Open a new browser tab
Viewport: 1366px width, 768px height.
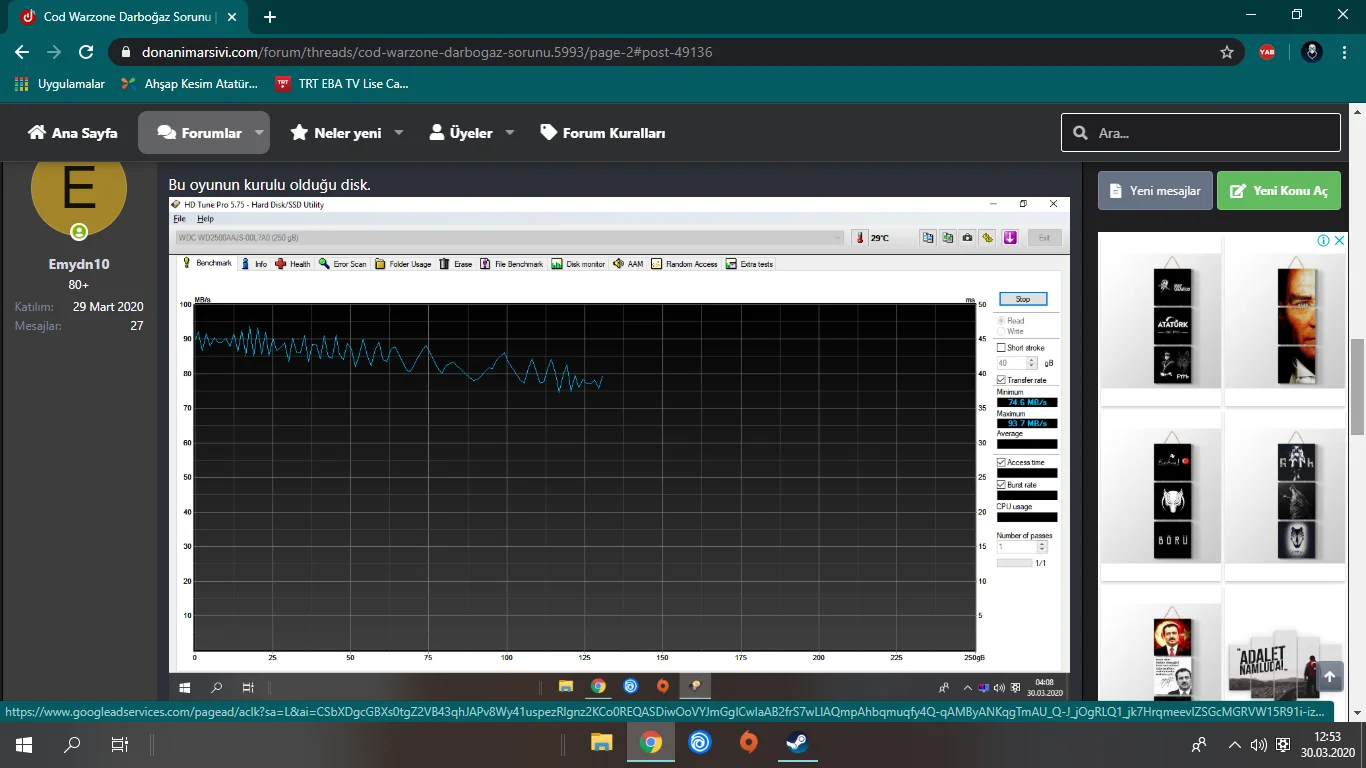coord(270,17)
